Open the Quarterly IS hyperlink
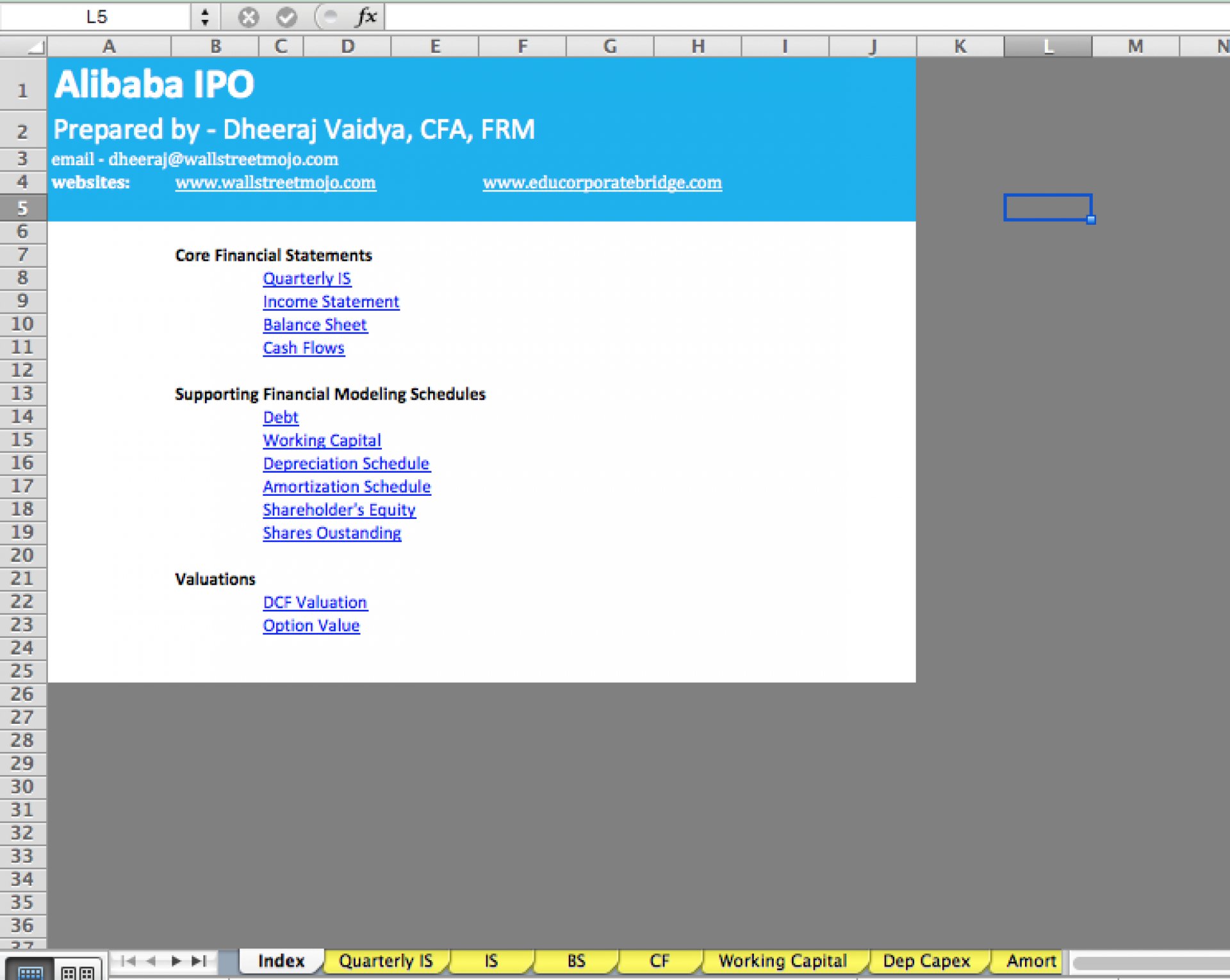1230x980 pixels. coord(307,279)
